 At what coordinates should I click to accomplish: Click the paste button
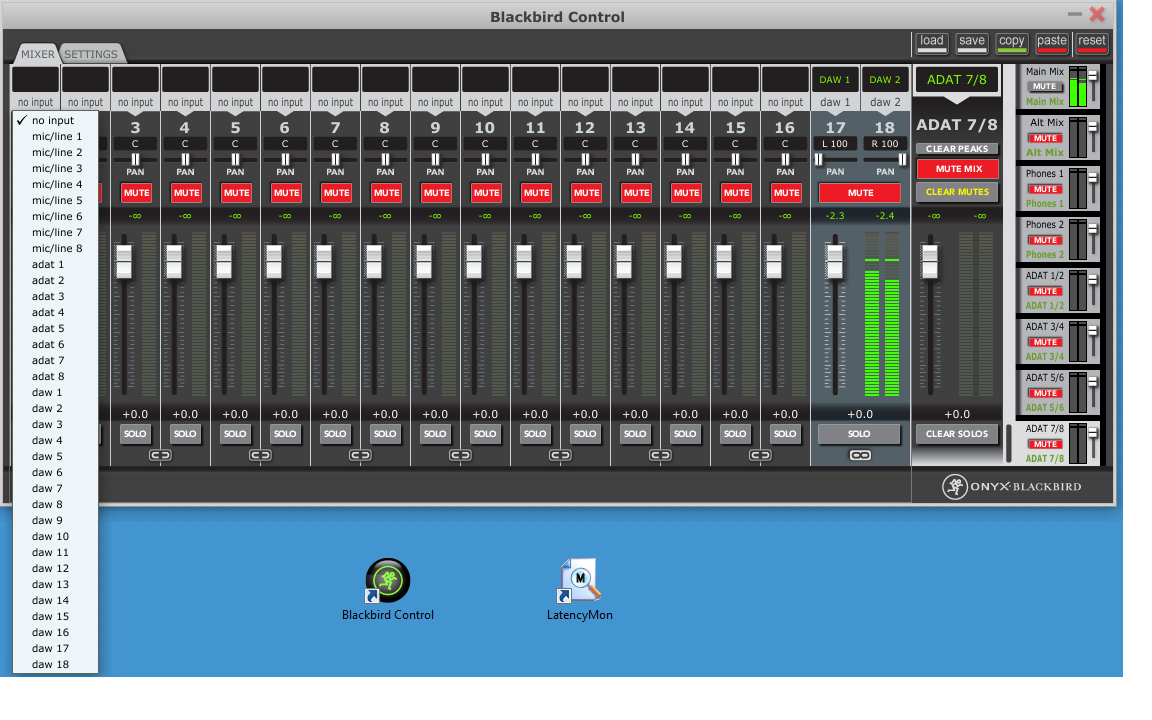point(1051,43)
